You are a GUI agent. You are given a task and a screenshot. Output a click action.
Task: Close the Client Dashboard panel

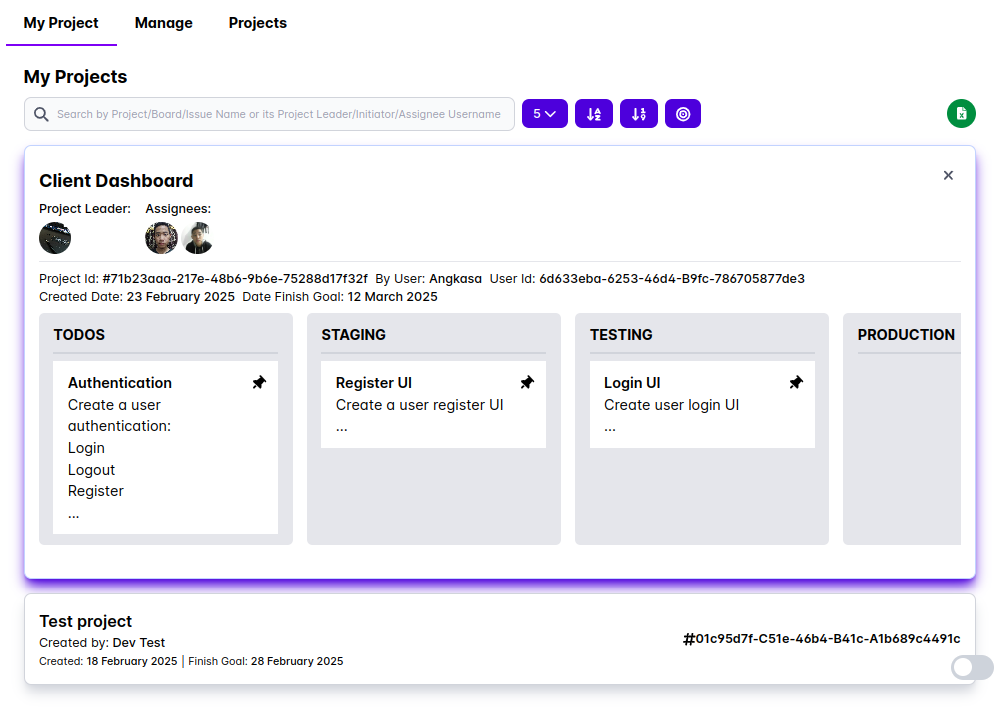[x=948, y=175]
